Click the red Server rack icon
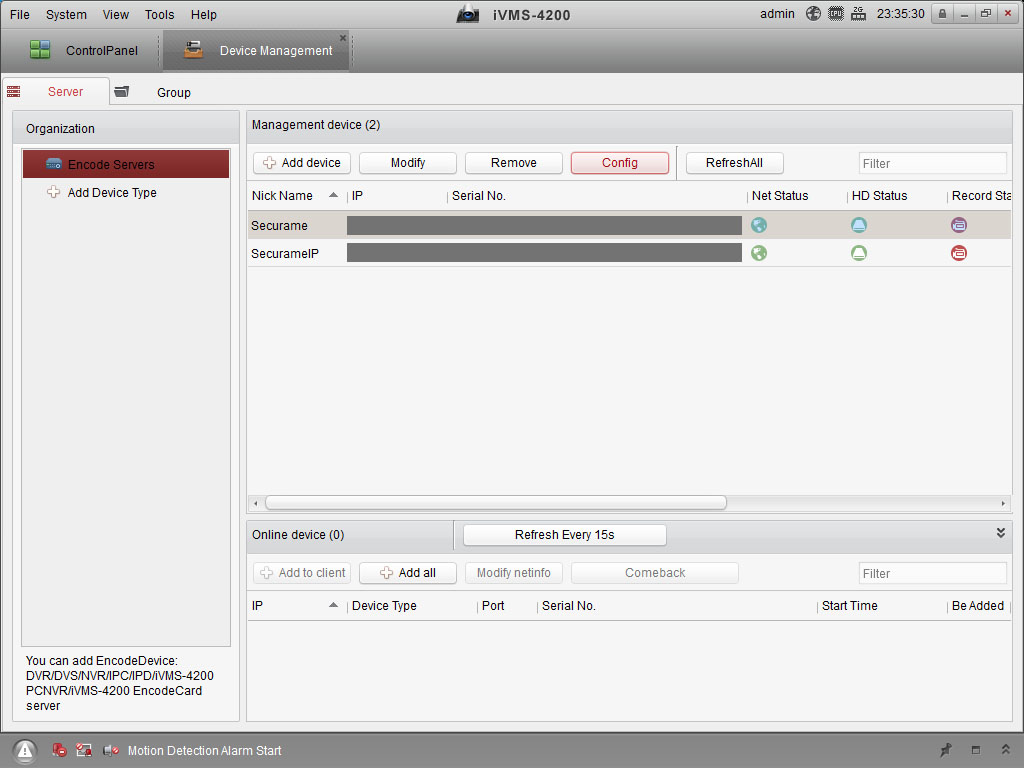The width and height of the screenshot is (1024, 768). [14, 91]
